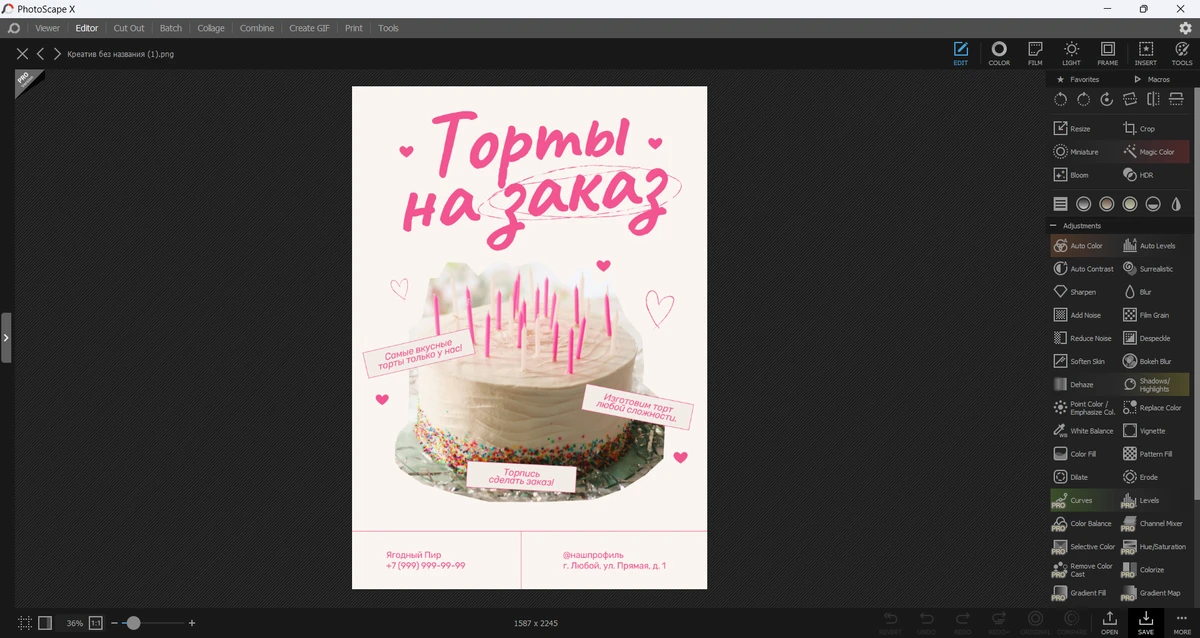The image size is (1200, 638).
Task: Open the settings gear icon
Action: pos(1185,28)
